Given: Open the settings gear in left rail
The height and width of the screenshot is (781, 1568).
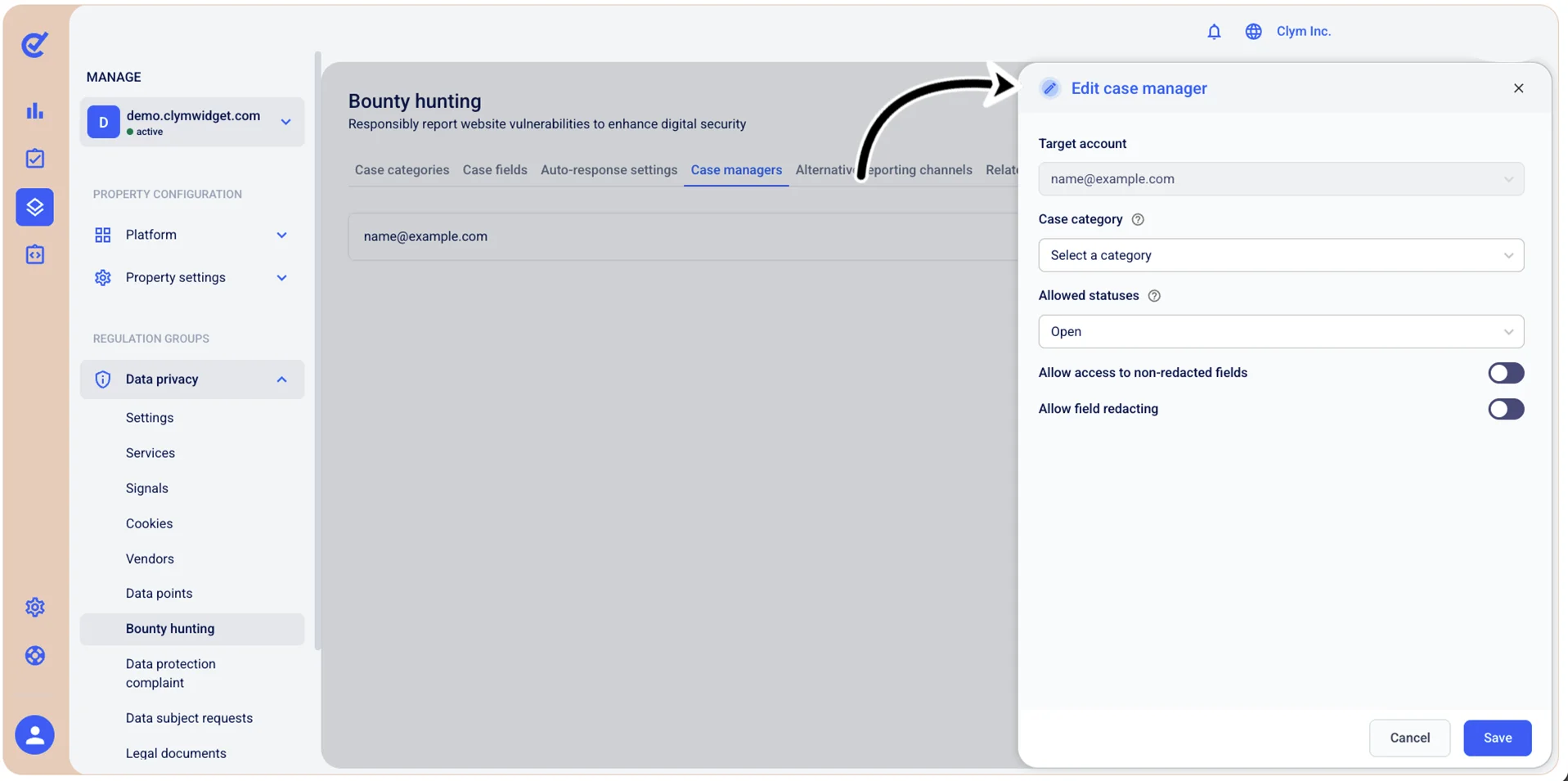Looking at the screenshot, I should pos(34,608).
